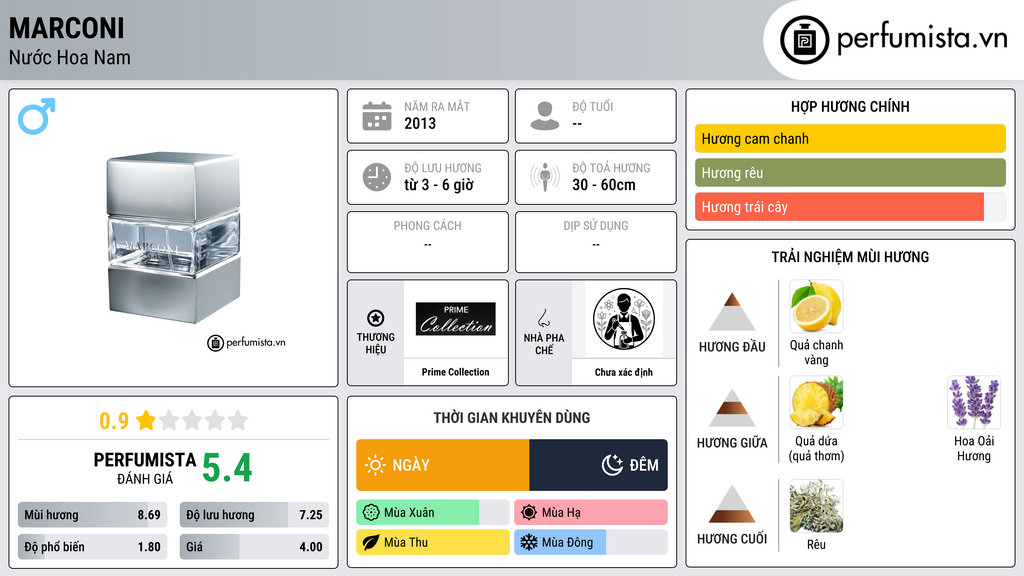Screen dimensions: 1024x576
Task: Click the orange Ngày daytime section
Action: [x=443, y=465]
